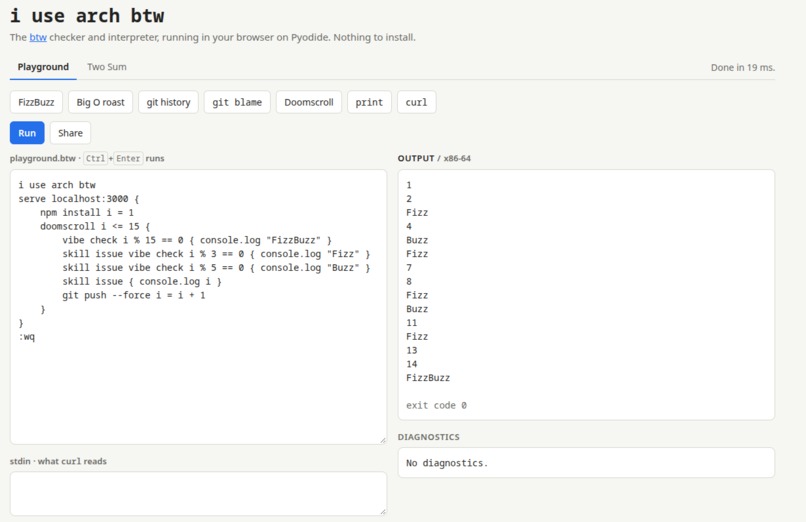The height and width of the screenshot is (522, 806).
Task: Click the 'doomscroll i <= 15 {' code line
Action: (95, 226)
